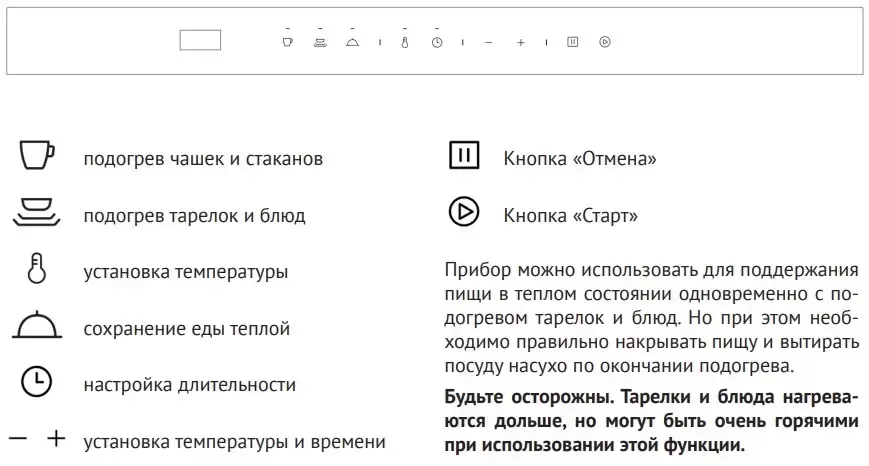Click the icon beside Кнопка «Отмена»
The height and width of the screenshot is (466, 869).
[x=462, y=157]
